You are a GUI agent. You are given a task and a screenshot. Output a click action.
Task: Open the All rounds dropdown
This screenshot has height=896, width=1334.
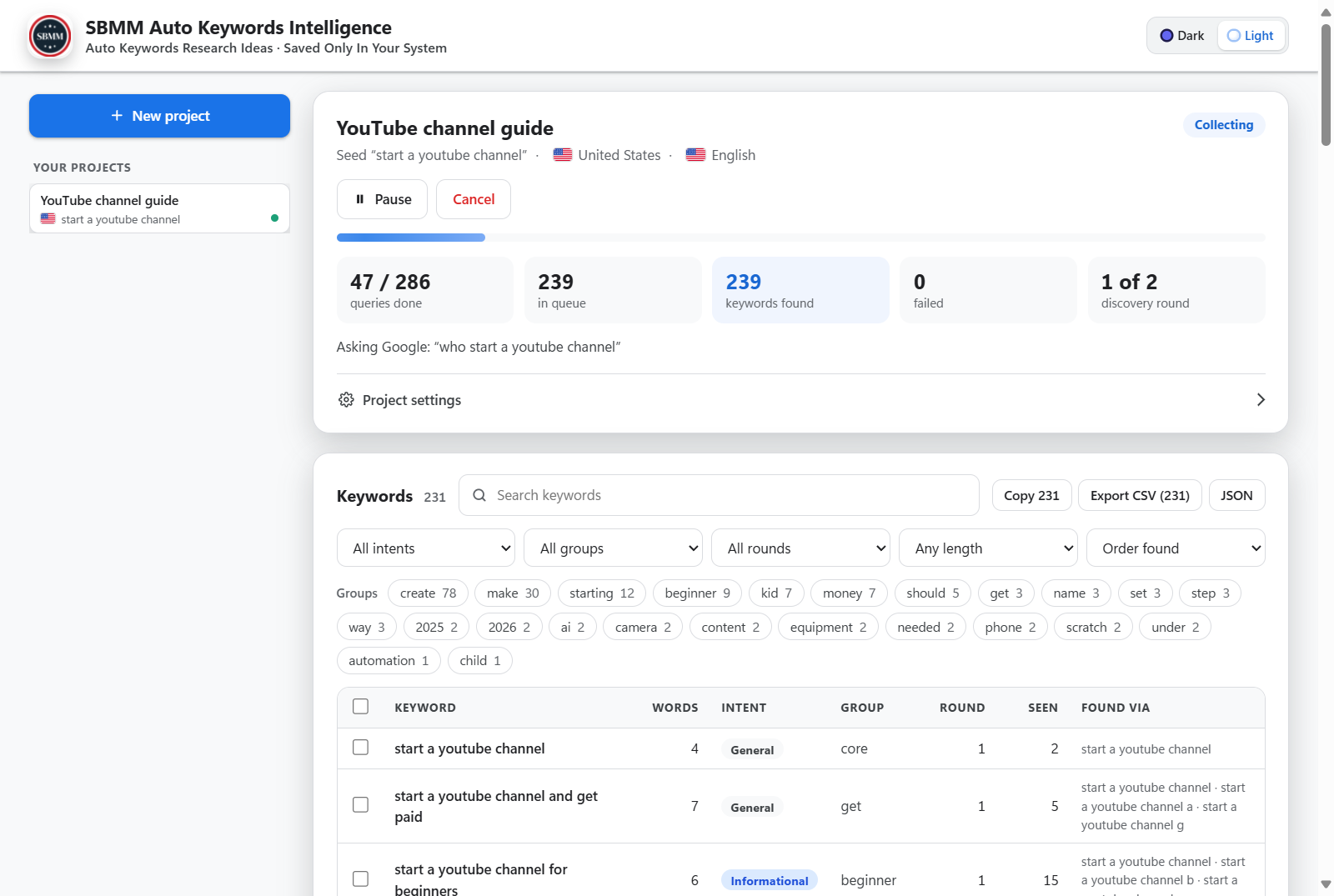800,548
